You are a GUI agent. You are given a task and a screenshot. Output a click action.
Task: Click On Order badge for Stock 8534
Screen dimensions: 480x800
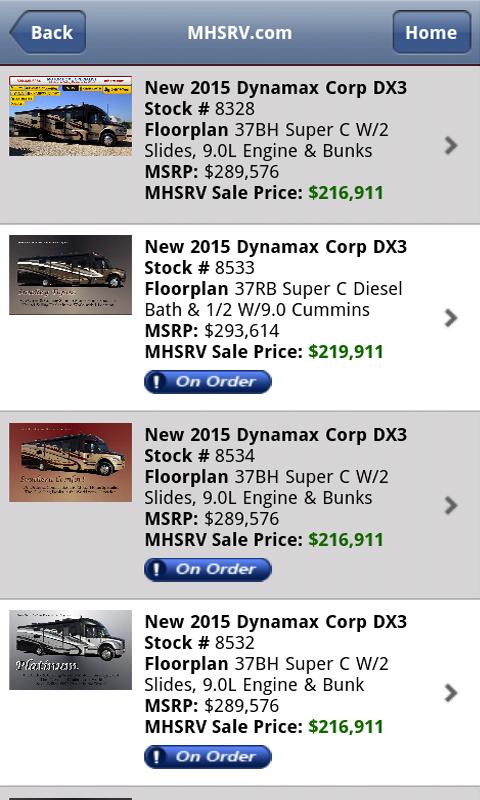click(208, 569)
